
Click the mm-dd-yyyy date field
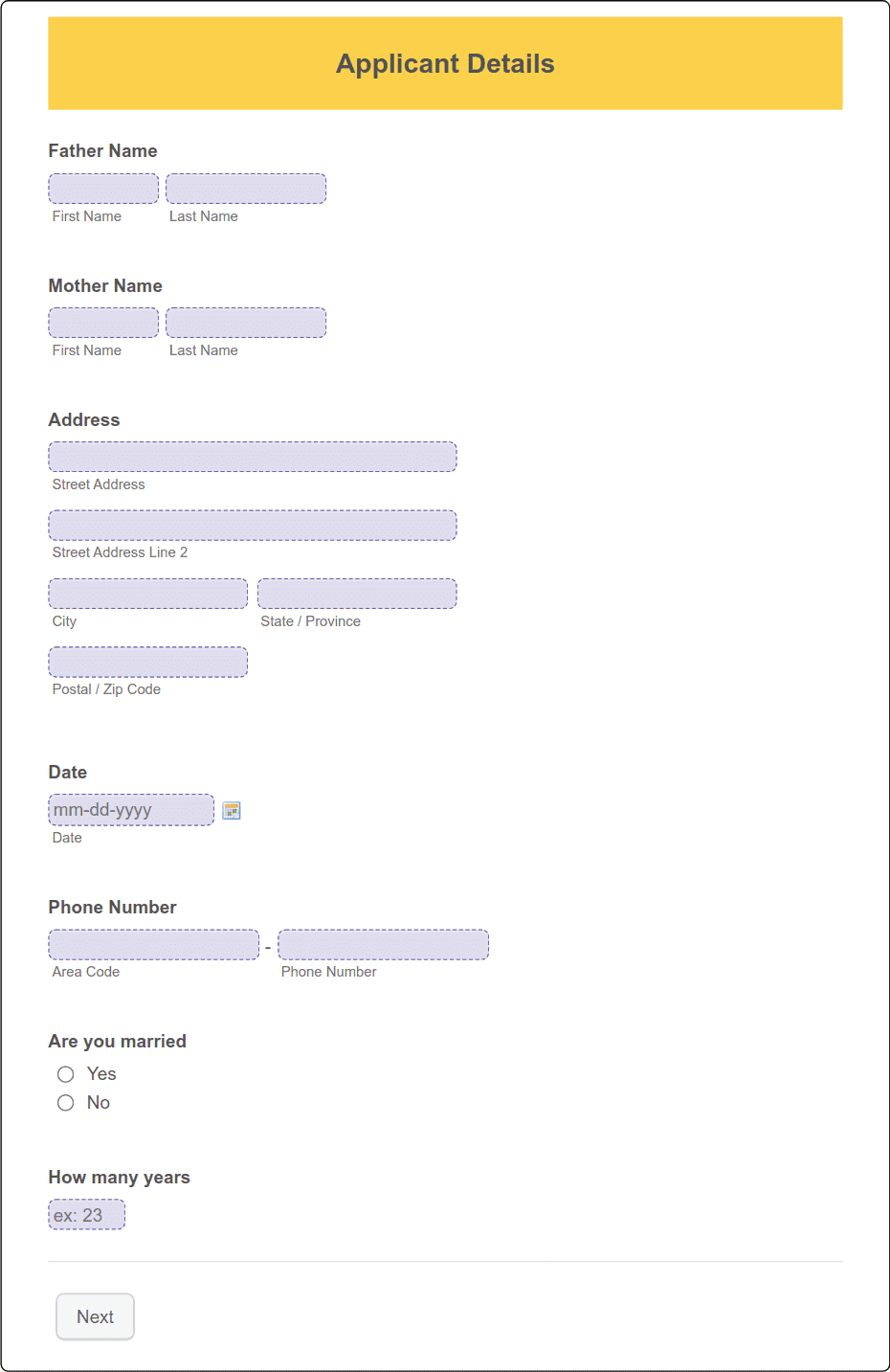tap(131, 809)
